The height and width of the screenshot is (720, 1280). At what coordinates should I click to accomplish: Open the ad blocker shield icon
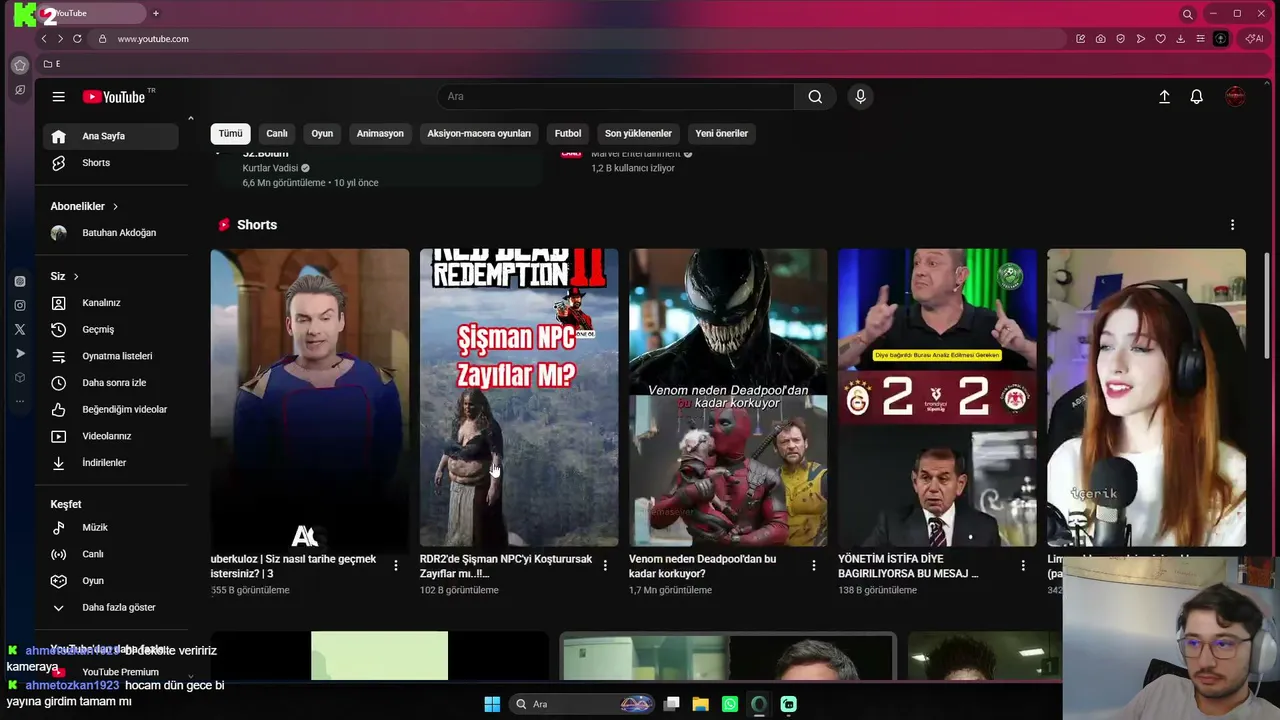click(x=1120, y=39)
